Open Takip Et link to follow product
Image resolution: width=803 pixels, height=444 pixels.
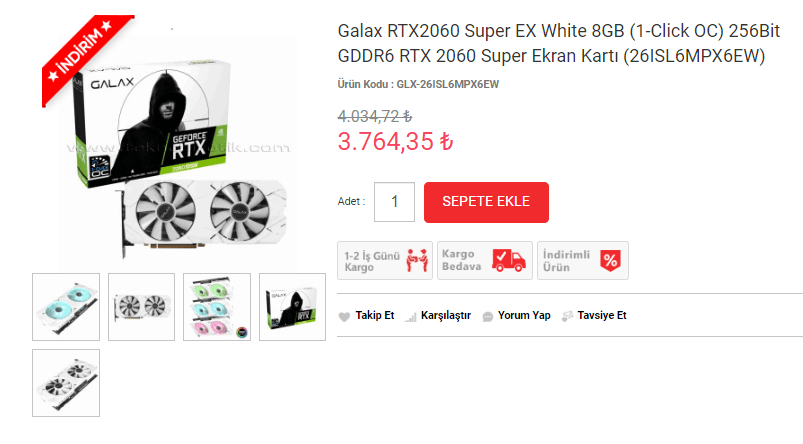point(375,315)
